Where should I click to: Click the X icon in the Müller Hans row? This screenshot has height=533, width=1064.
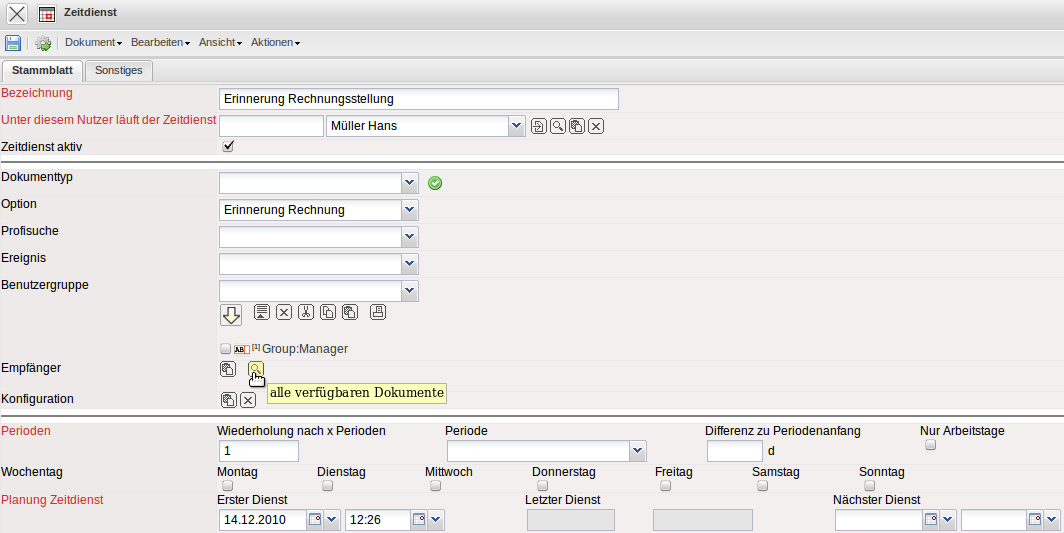(x=596, y=126)
